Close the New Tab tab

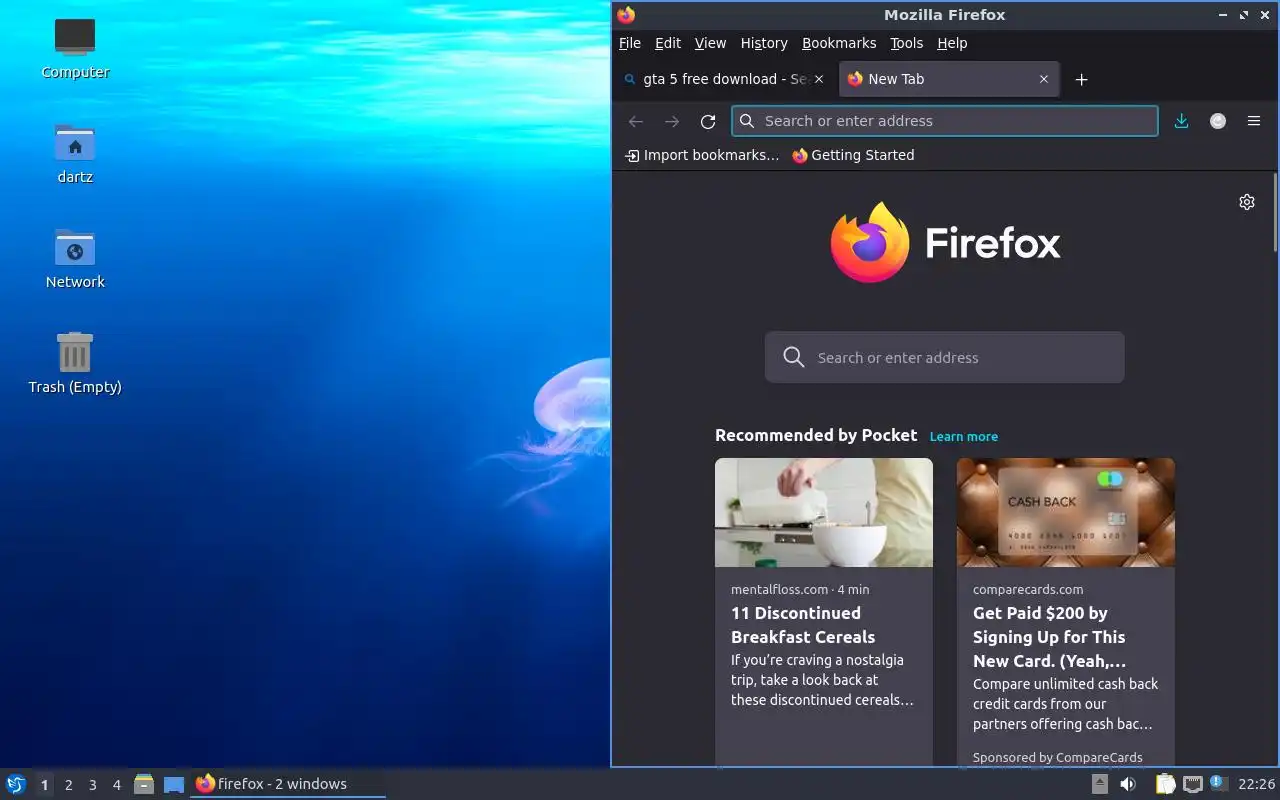(x=1043, y=79)
